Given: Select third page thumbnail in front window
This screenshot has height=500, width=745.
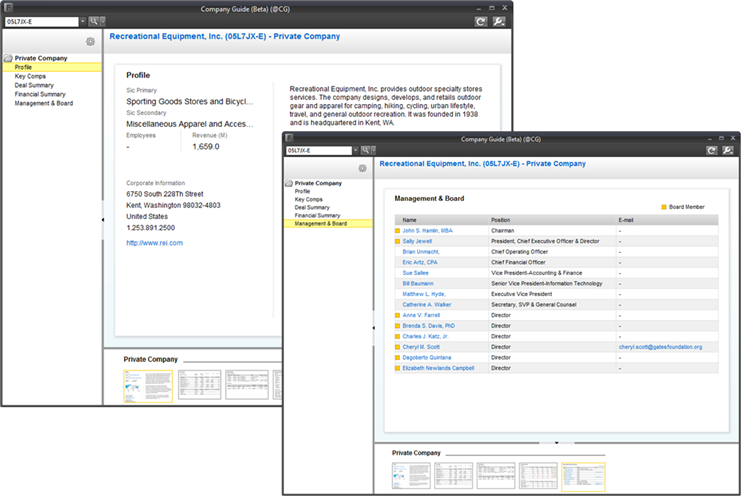Looking at the screenshot, I should click(x=496, y=475).
